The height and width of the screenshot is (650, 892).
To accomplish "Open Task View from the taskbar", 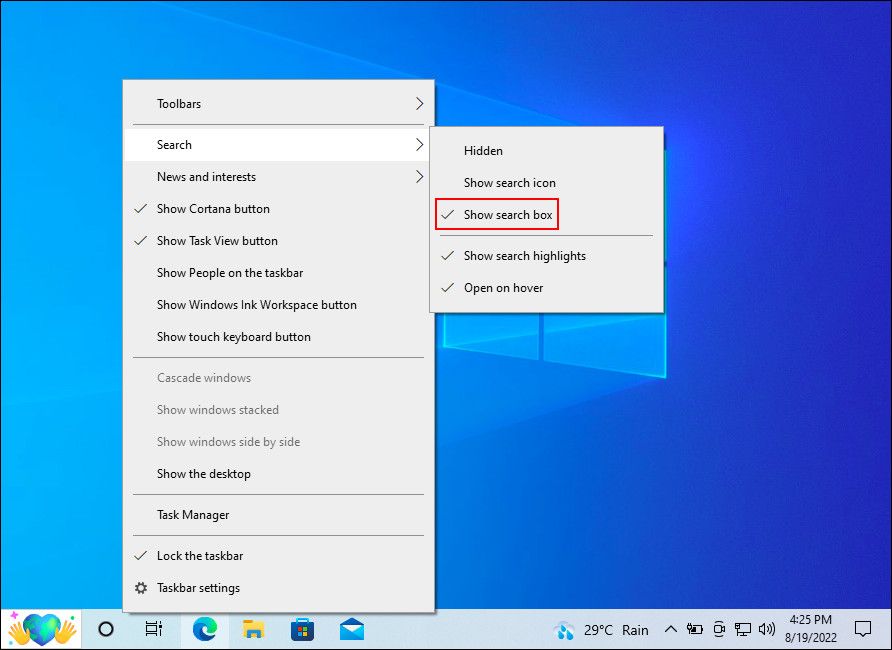I will pos(152,629).
